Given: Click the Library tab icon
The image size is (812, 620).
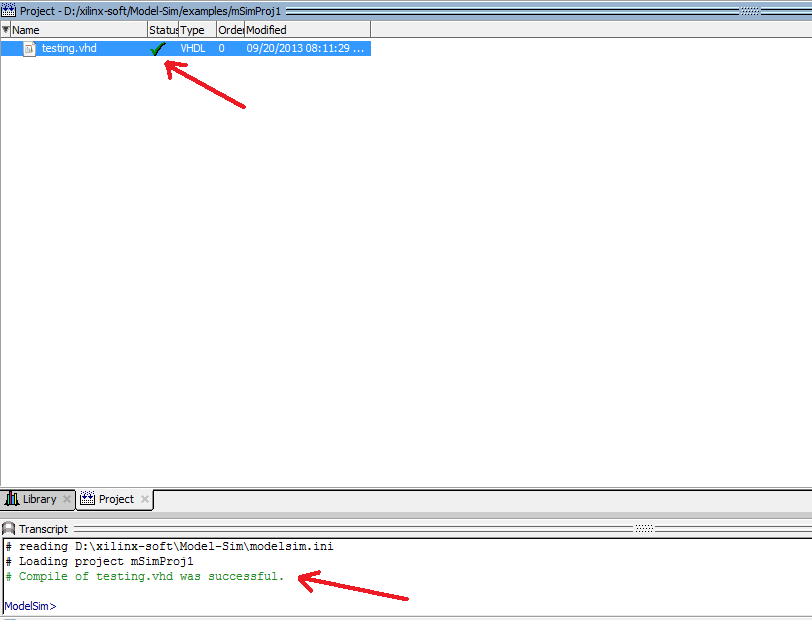Looking at the screenshot, I should (12, 499).
